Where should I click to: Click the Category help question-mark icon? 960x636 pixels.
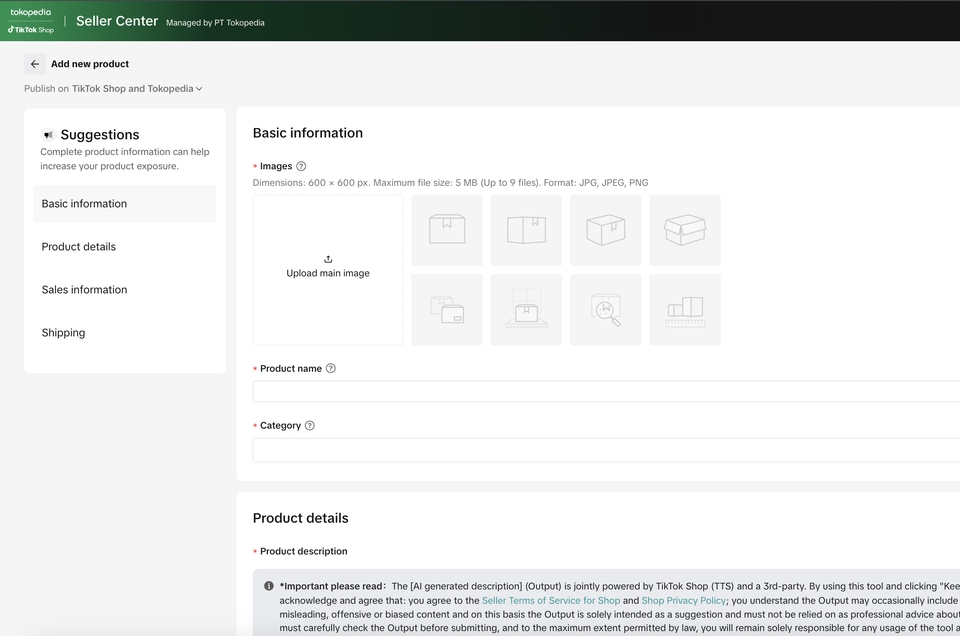(x=310, y=425)
